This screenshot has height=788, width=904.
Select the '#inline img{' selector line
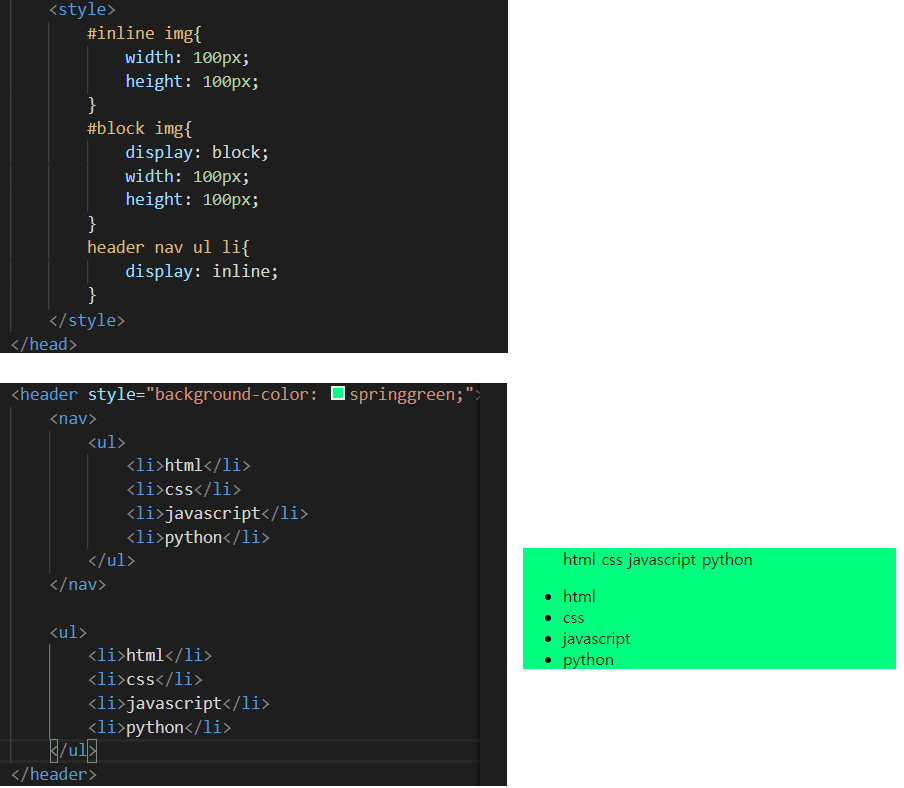pyautogui.click(x=144, y=33)
